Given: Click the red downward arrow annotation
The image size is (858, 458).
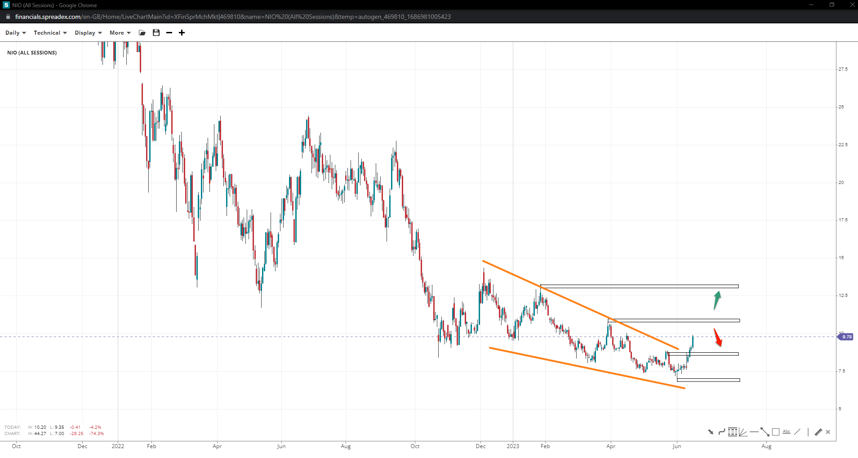Looking at the screenshot, I should click(x=717, y=337).
